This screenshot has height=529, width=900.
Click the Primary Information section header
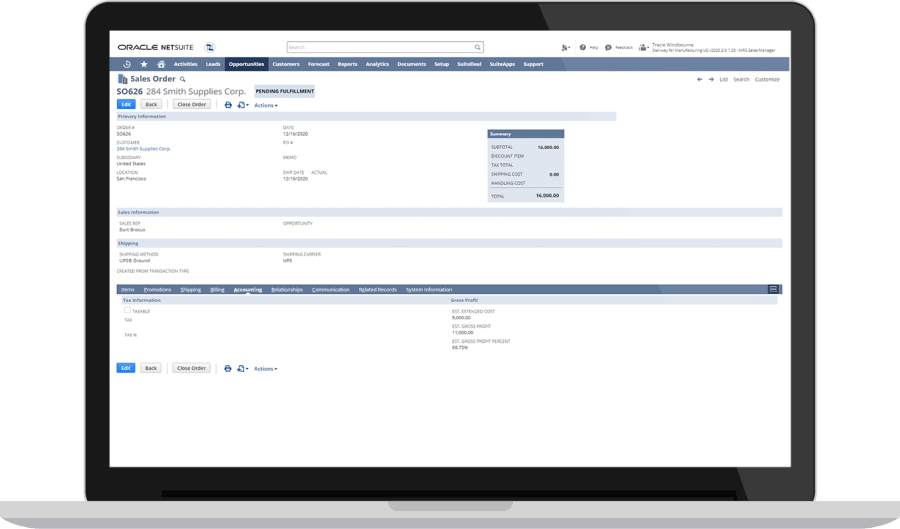click(366, 116)
